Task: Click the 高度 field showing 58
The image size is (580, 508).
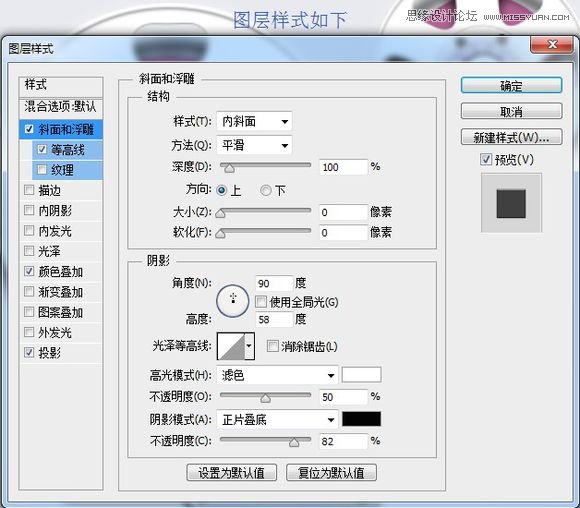Action: coord(274,319)
